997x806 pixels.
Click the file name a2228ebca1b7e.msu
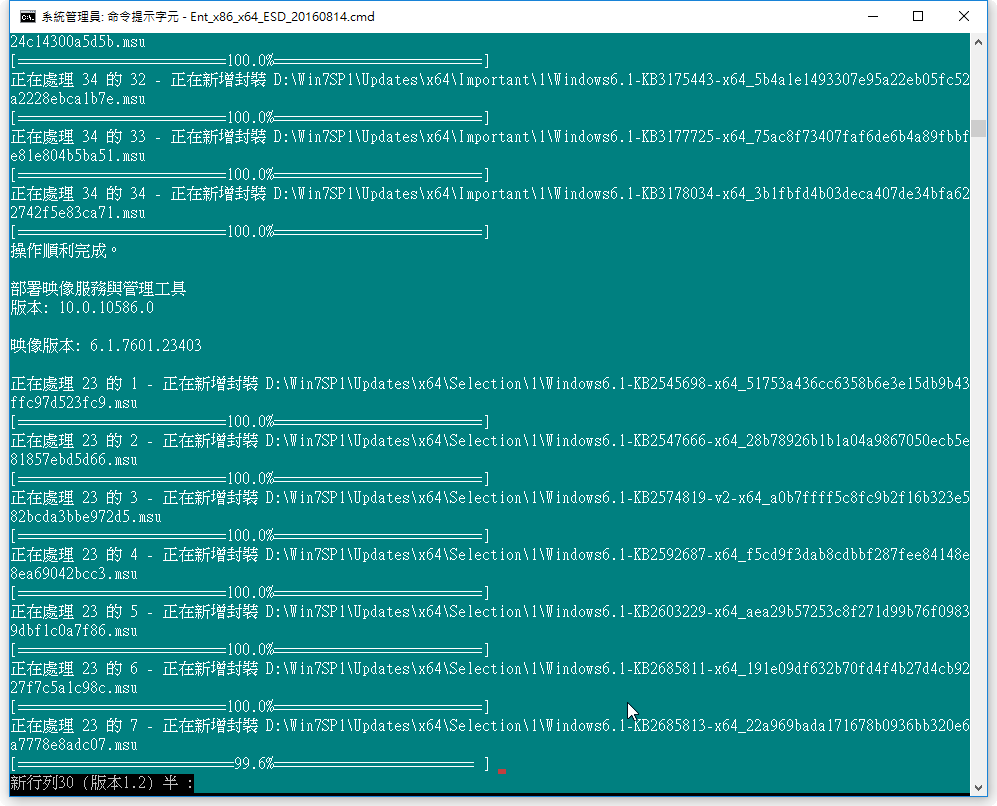[x=78, y=99]
